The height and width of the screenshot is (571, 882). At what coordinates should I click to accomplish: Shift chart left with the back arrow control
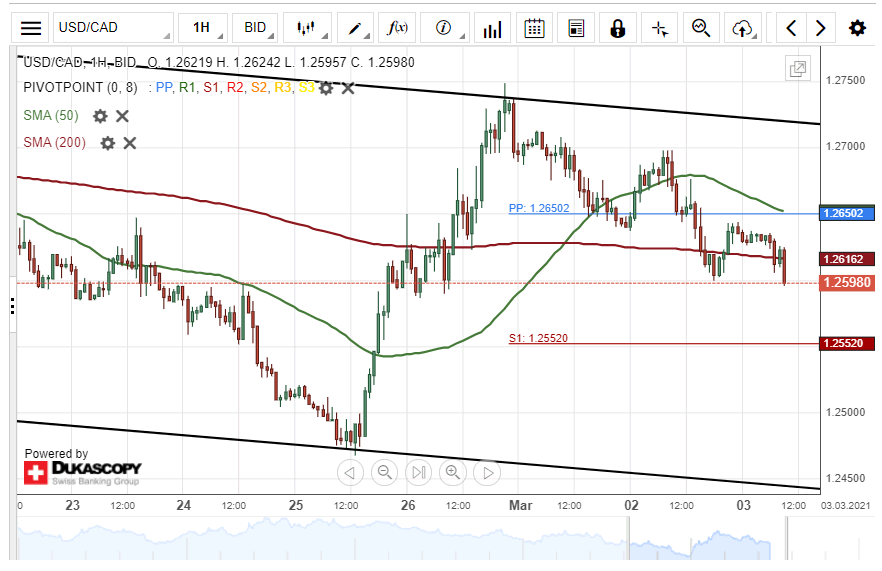tap(350, 473)
